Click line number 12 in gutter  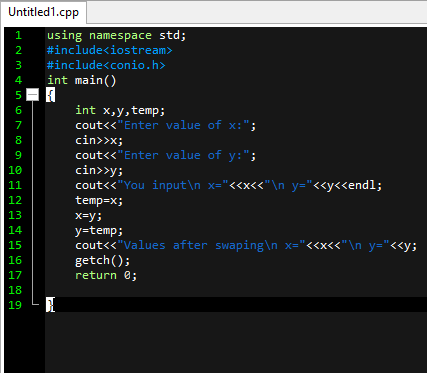point(15,200)
